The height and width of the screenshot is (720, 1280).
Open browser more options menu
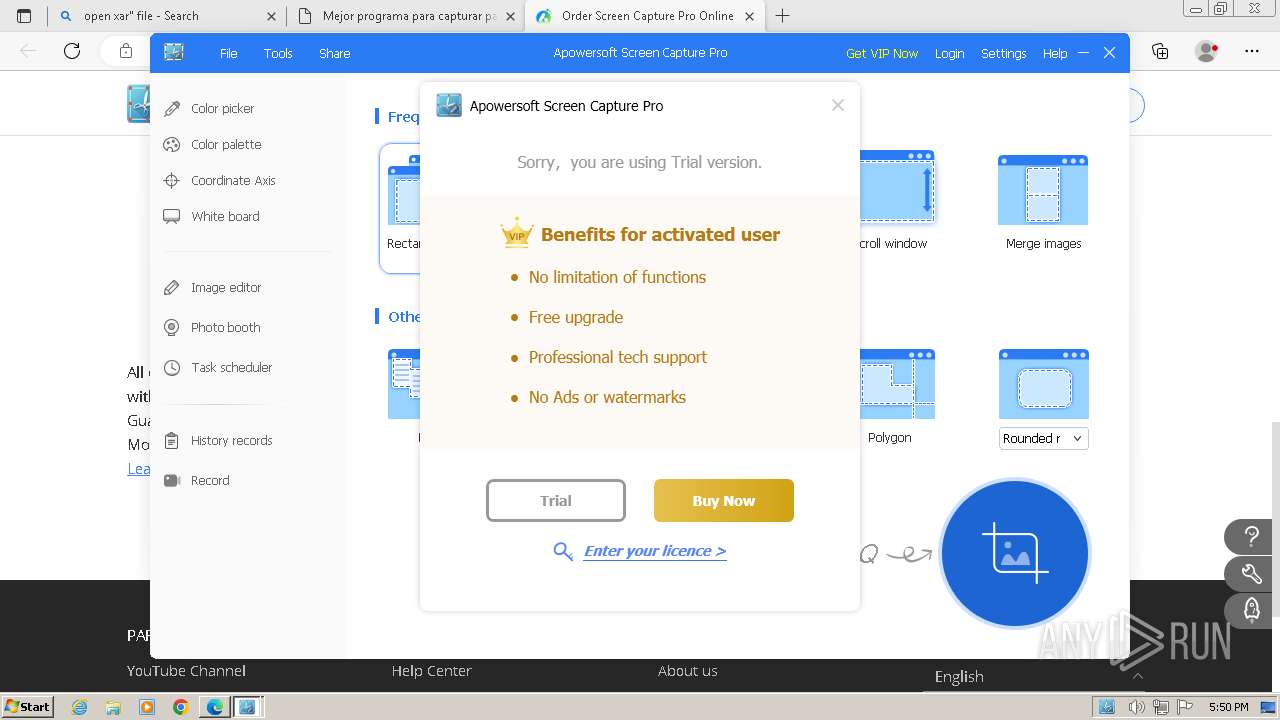tap(1252, 51)
